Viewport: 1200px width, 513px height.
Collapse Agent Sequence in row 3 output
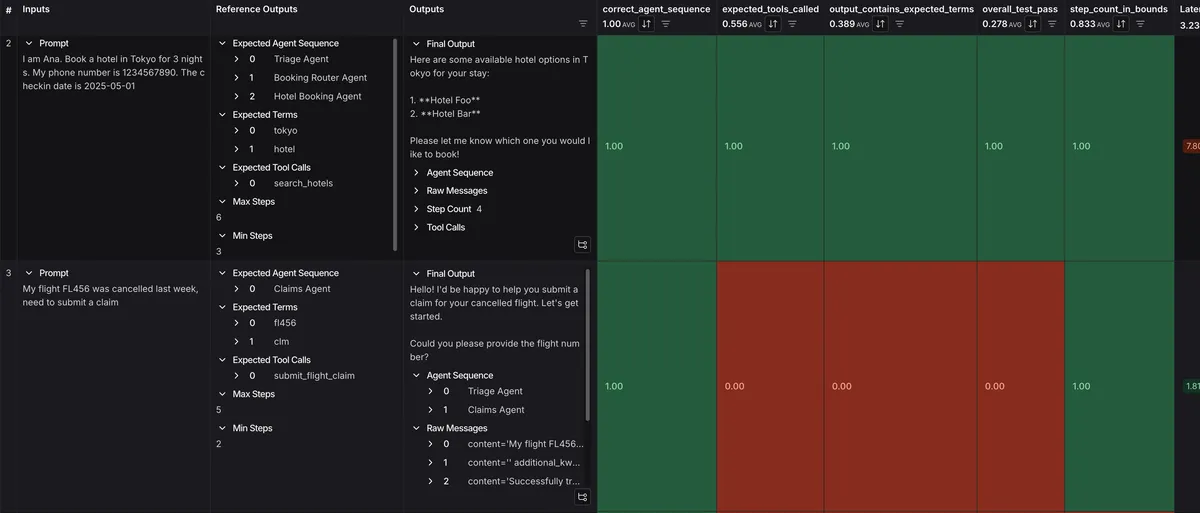pyautogui.click(x=416, y=376)
